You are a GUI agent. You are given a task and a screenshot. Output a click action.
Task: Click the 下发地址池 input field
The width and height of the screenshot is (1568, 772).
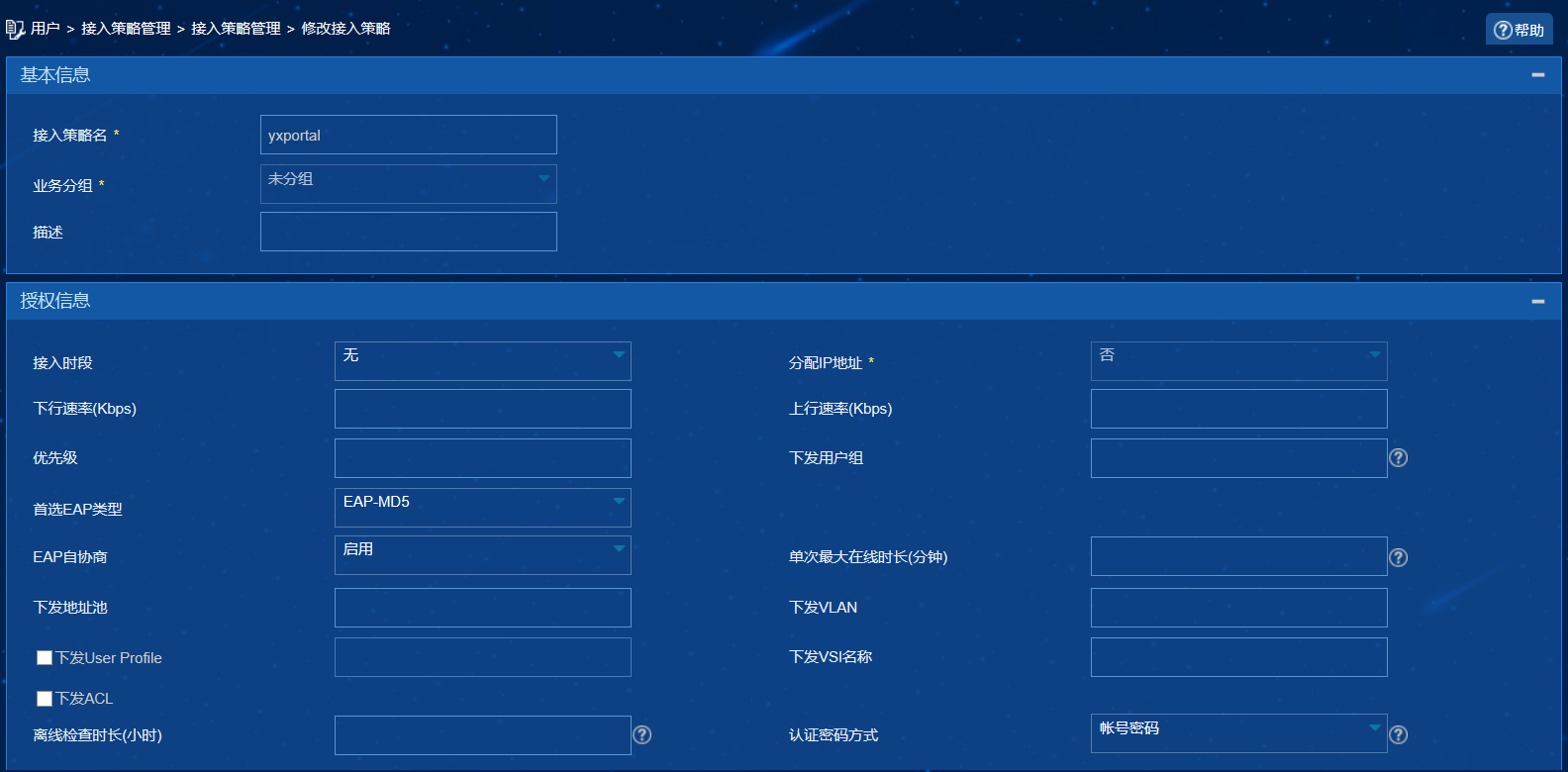(483, 608)
